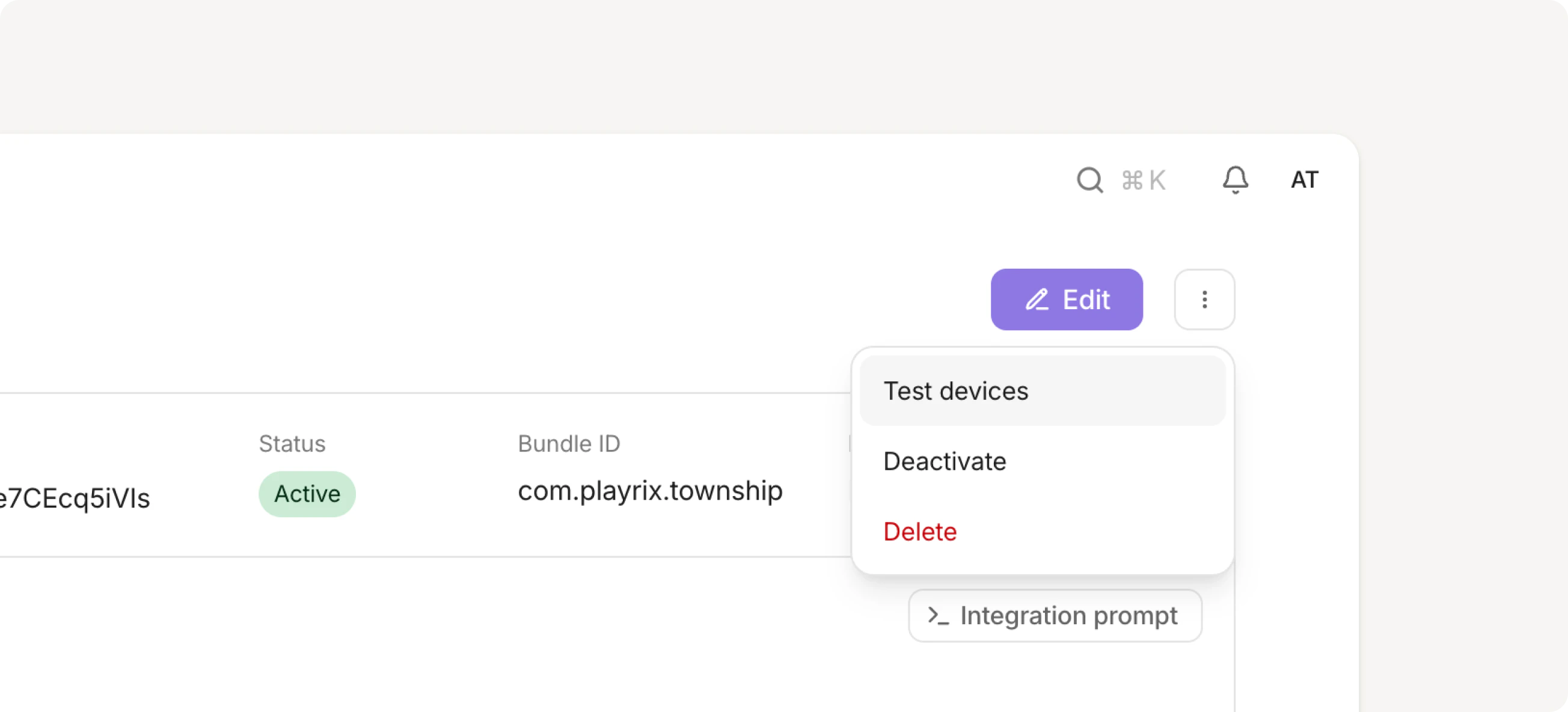The image size is (1568, 712).
Task: Open notifications via the bell icon
Action: click(x=1235, y=180)
